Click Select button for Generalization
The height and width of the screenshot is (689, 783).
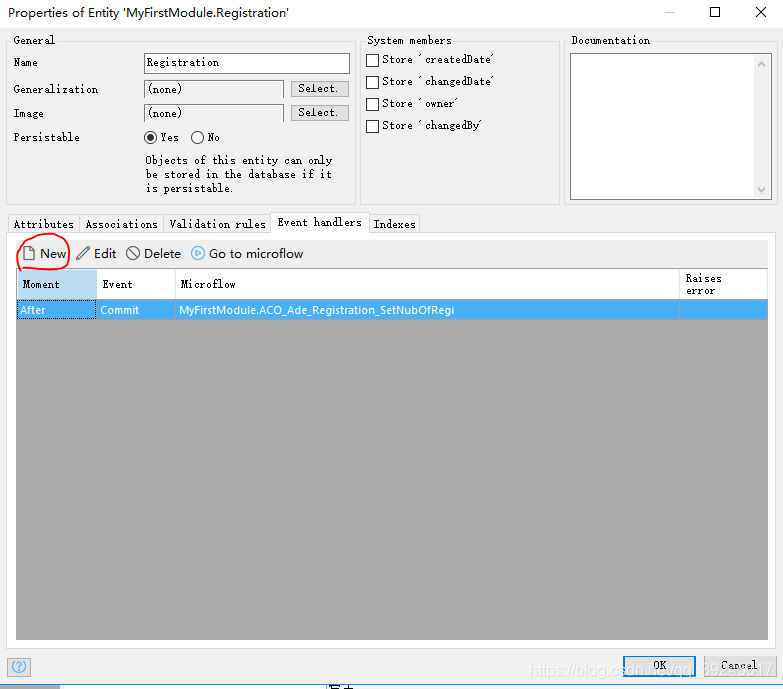318,89
